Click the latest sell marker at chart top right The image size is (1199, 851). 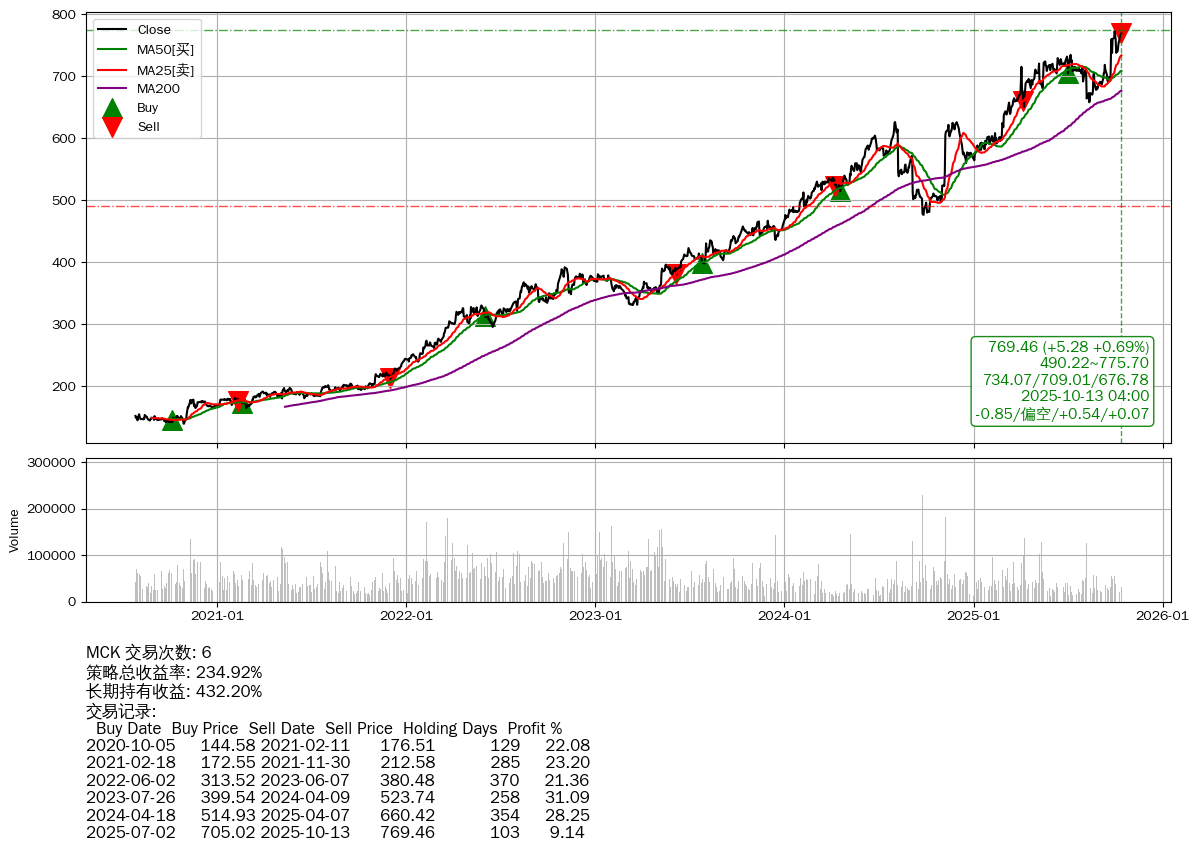[1121, 33]
